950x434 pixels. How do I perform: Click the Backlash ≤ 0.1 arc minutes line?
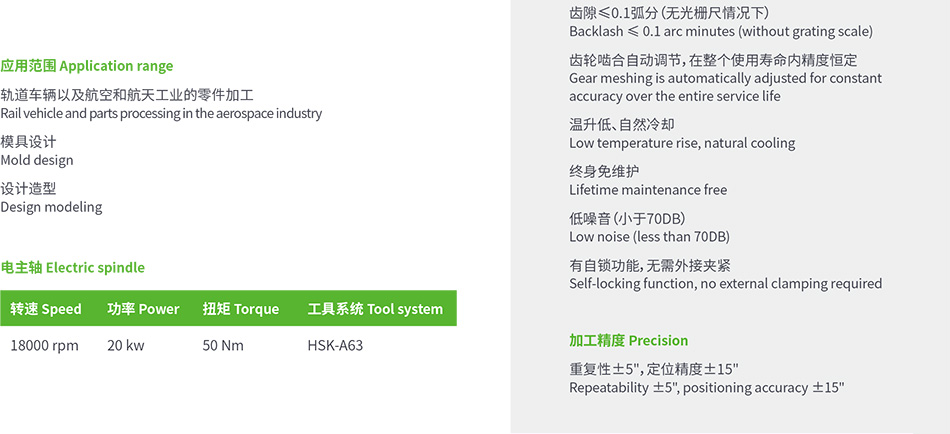pos(721,32)
